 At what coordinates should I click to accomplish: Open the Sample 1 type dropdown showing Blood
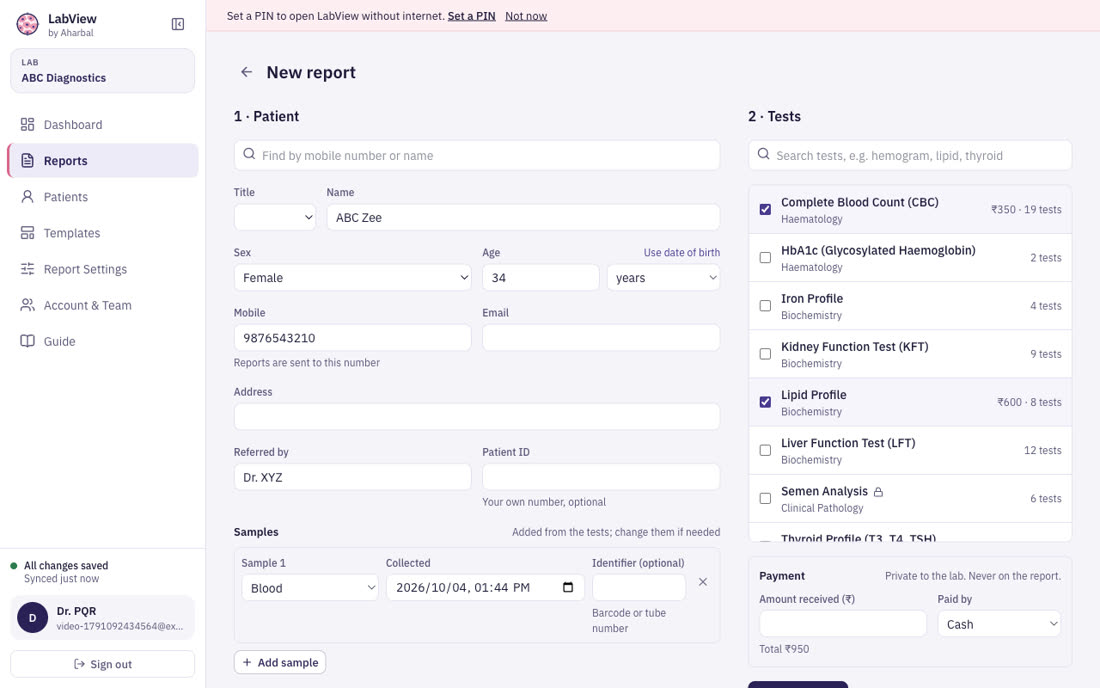coord(309,588)
